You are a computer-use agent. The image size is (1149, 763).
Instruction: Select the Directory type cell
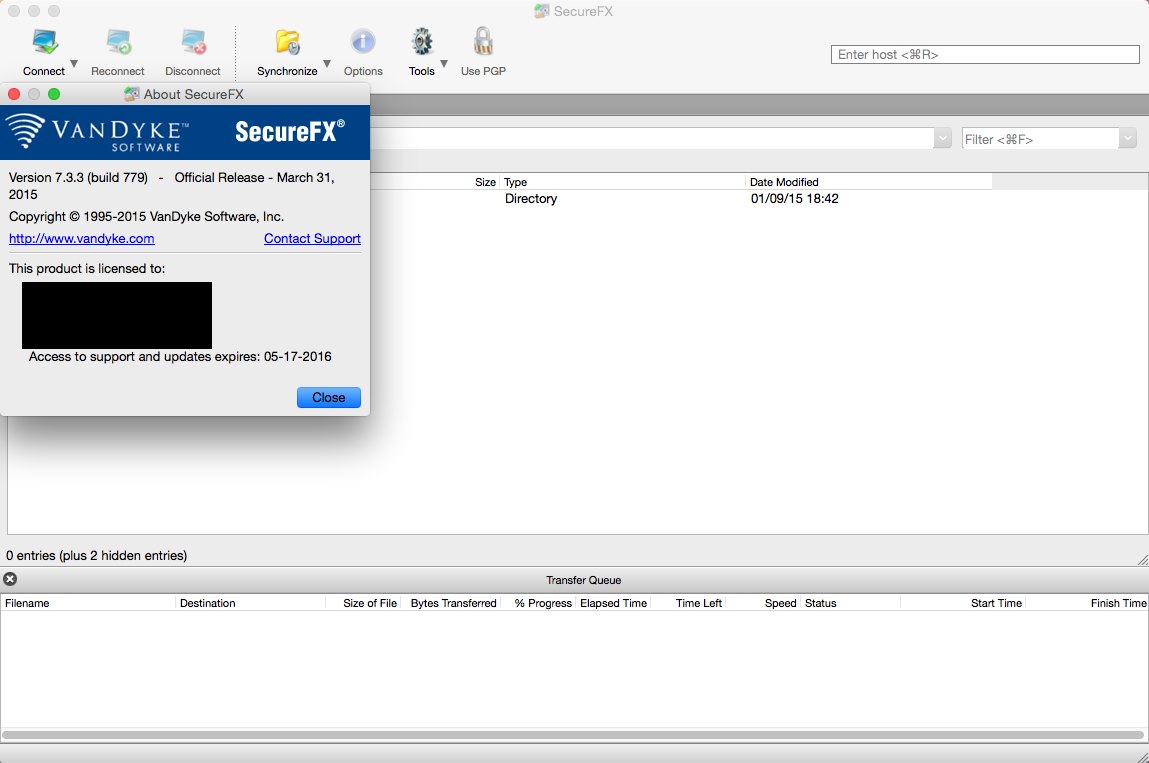(x=531, y=199)
